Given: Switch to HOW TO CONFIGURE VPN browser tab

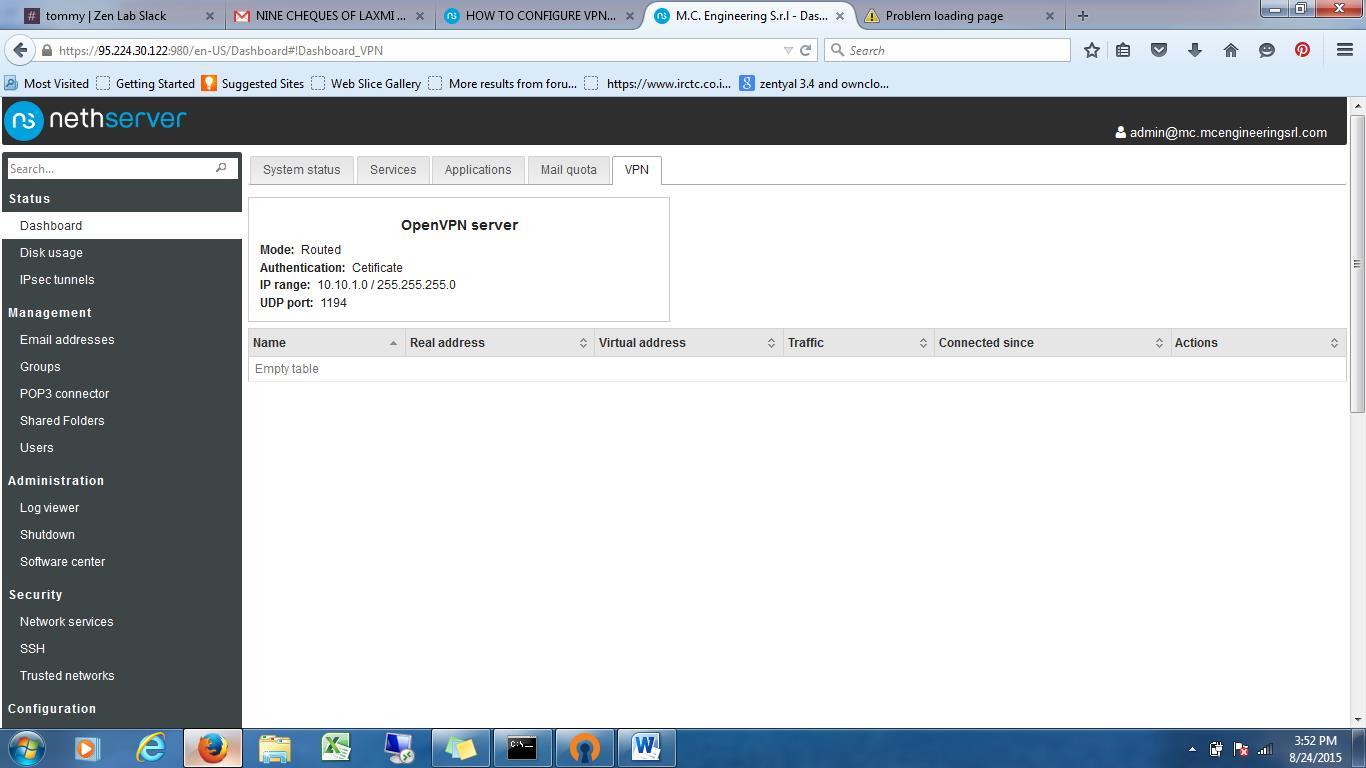Looking at the screenshot, I should coord(541,16).
